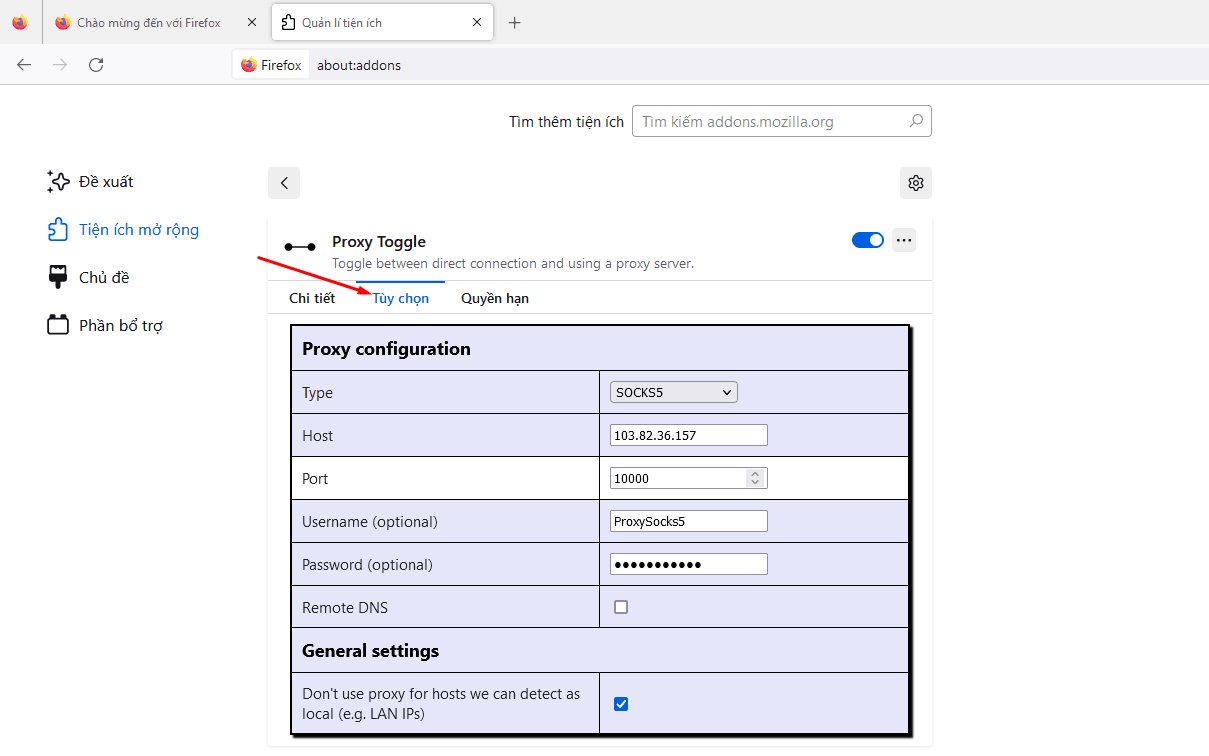The image size is (1209, 756).
Task: Click the Username field with ProxySocks5
Action: pos(689,521)
